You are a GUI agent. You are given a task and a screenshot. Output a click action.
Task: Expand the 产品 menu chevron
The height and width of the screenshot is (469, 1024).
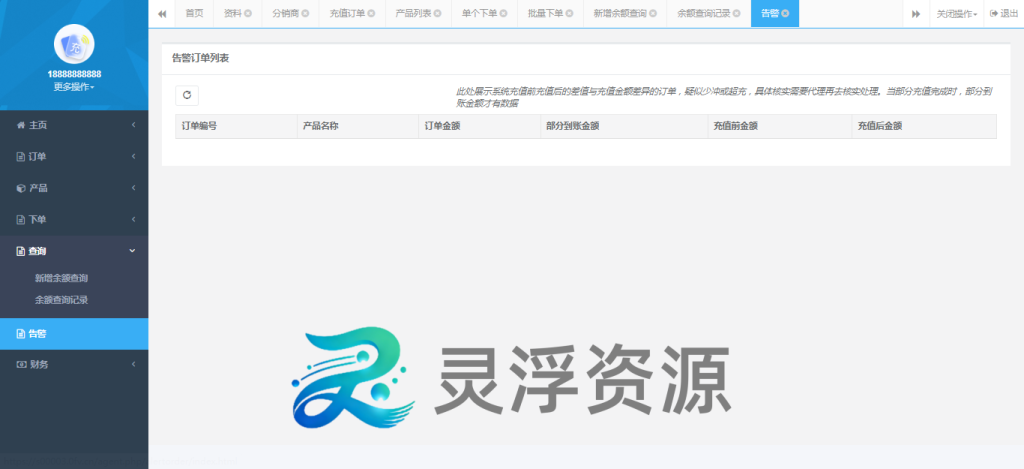click(x=133, y=188)
